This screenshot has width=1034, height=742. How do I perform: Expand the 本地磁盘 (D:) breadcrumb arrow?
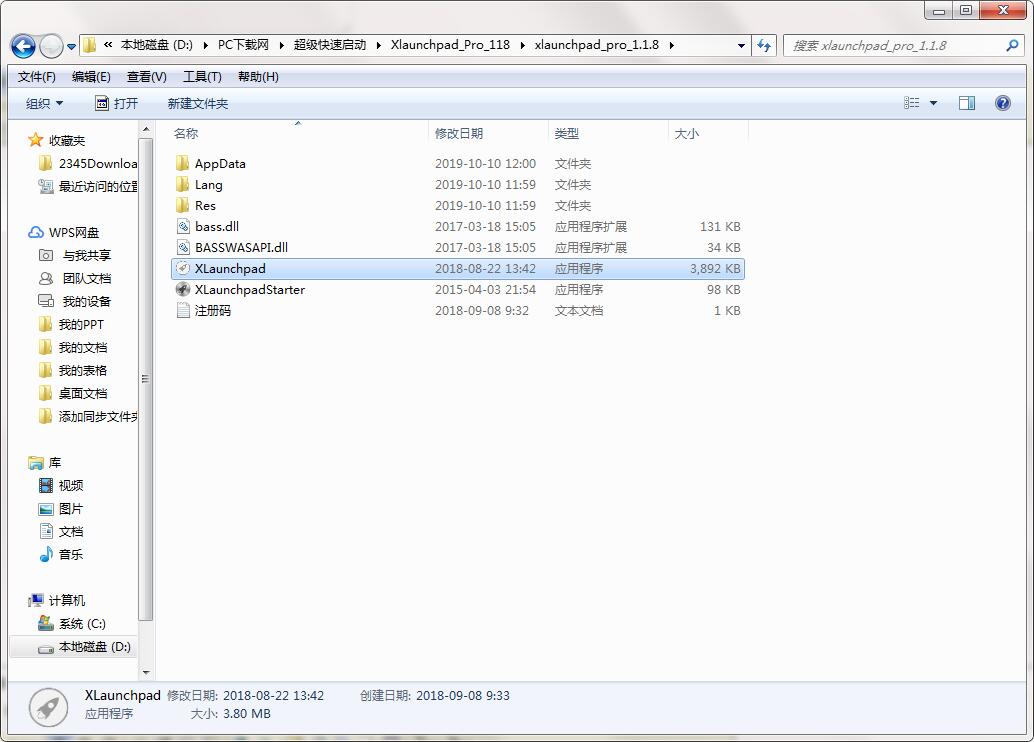[205, 46]
